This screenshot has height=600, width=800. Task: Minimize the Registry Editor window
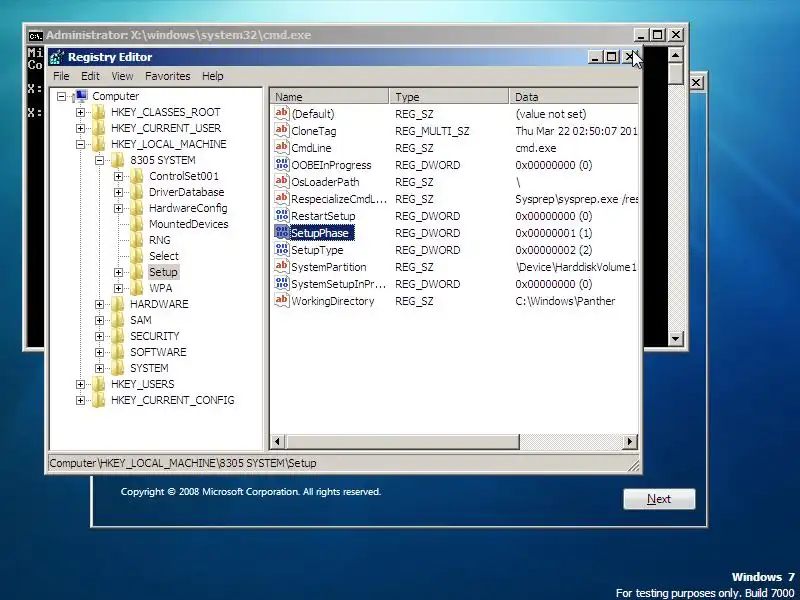click(595, 57)
